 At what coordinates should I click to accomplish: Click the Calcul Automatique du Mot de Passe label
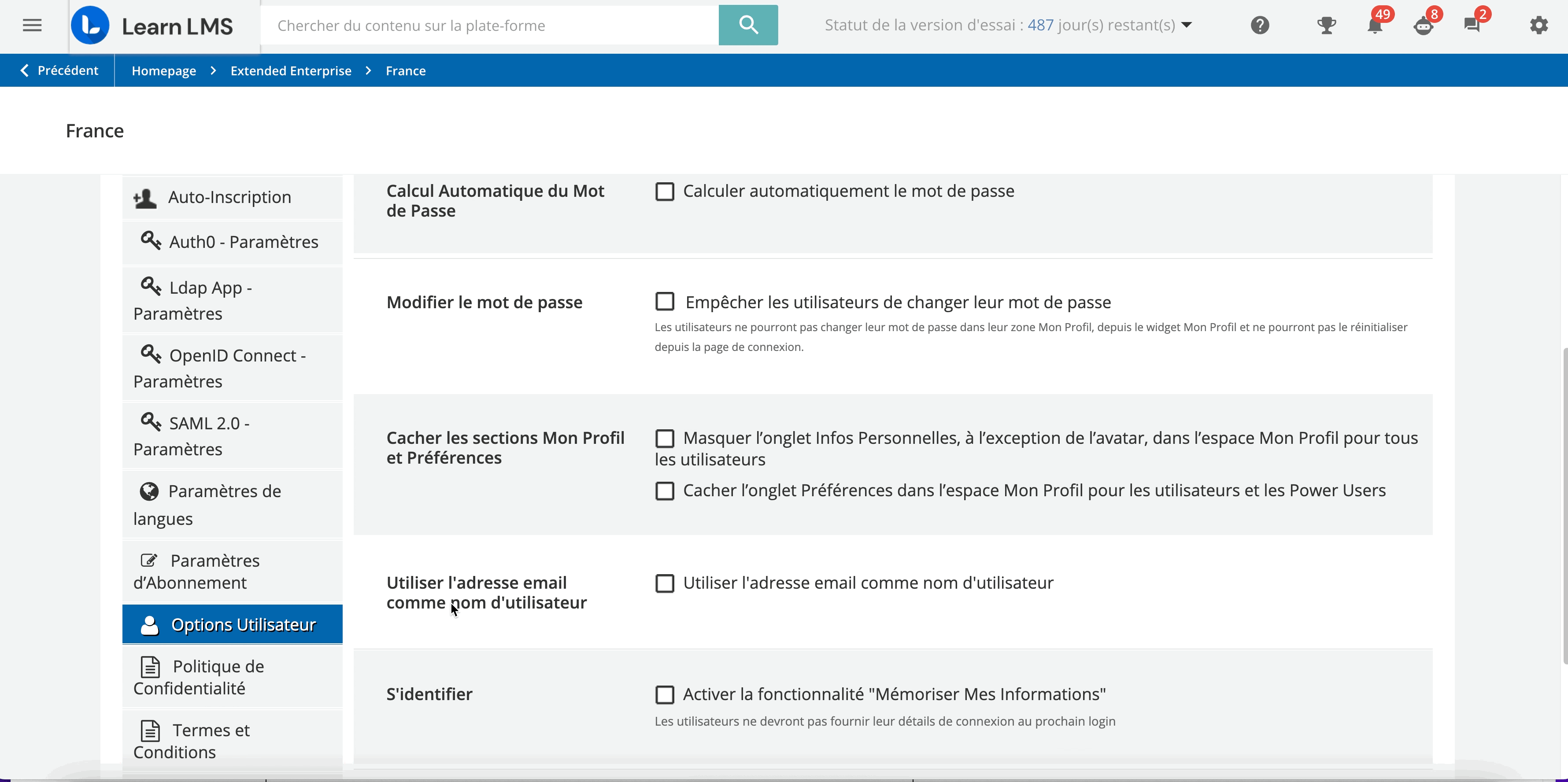[x=496, y=201]
